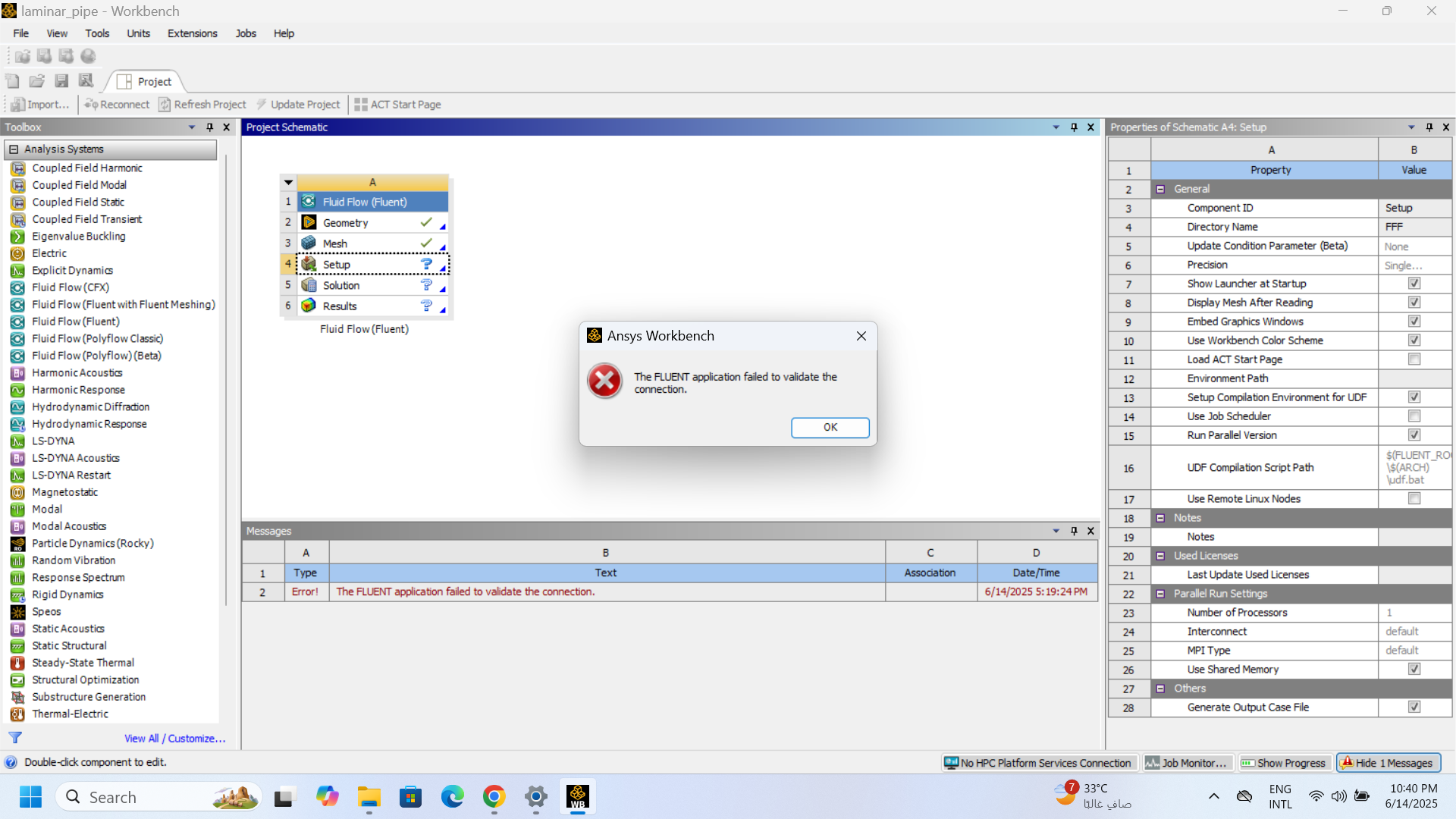The height and width of the screenshot is (819, 1456).
Task: Click the New project toolbar icon
Action: coord(13,81)
